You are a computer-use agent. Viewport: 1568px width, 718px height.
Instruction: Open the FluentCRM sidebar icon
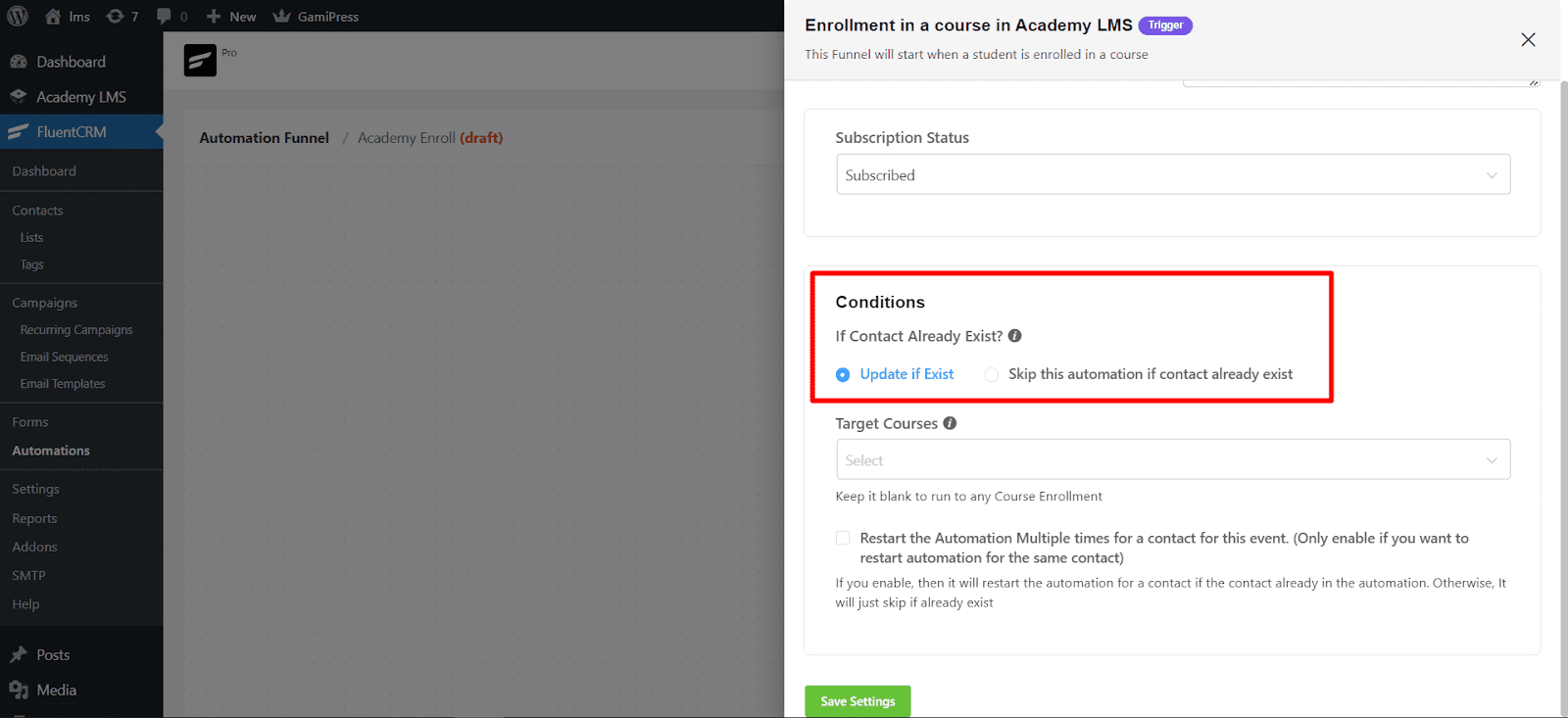18,131
